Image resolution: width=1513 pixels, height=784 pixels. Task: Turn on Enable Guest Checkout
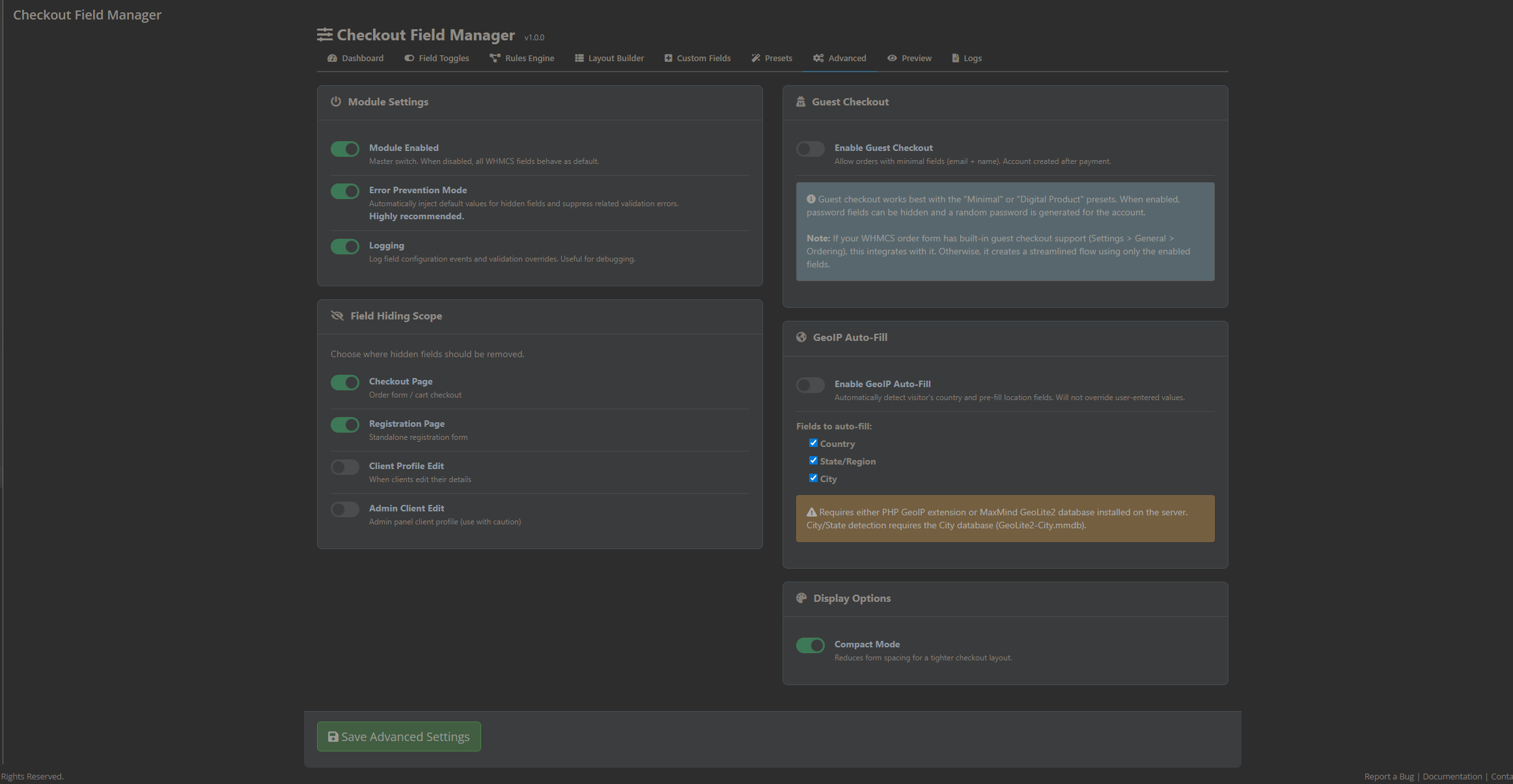810,149
